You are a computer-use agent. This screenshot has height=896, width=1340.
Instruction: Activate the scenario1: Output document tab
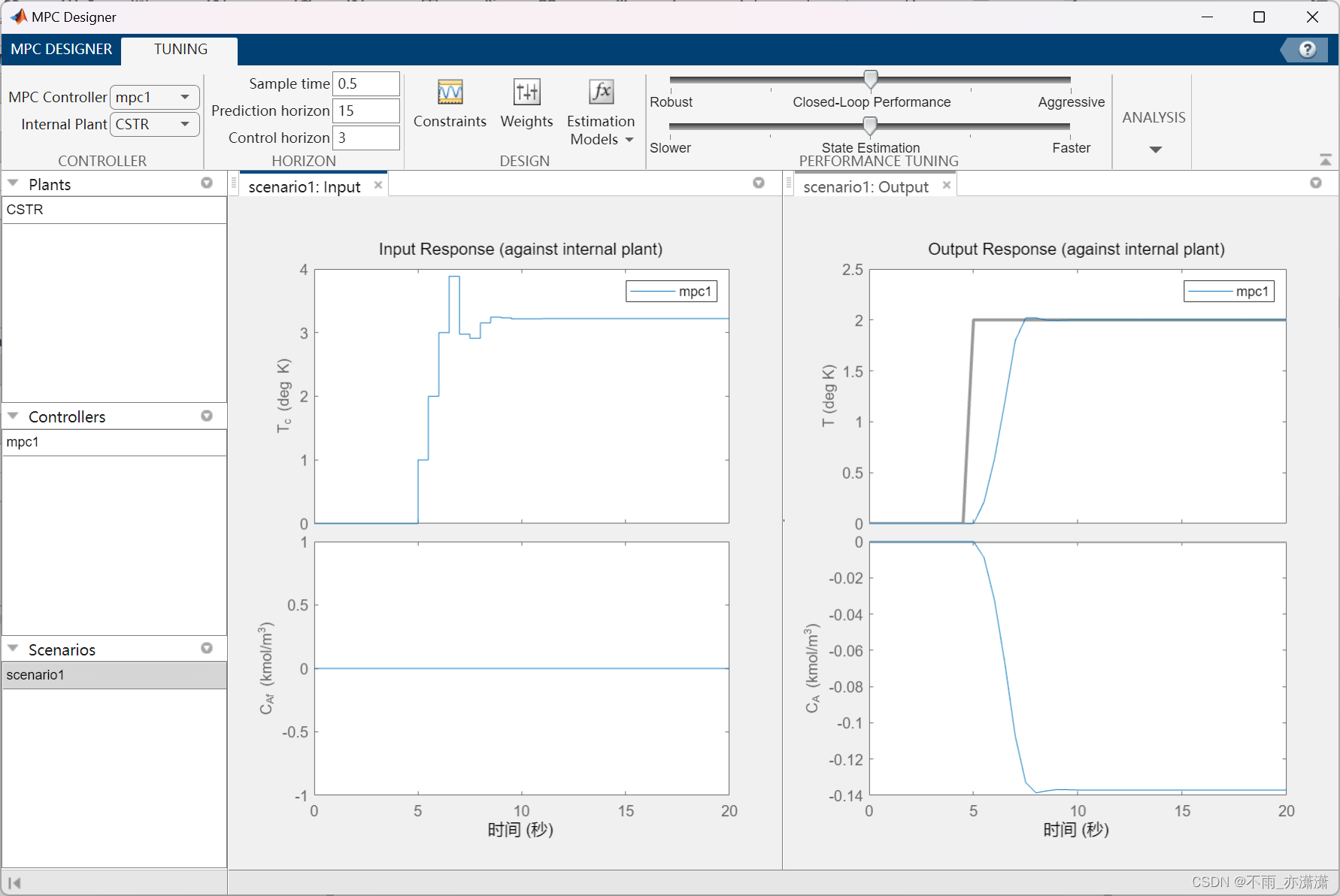[x=866, y=186]
